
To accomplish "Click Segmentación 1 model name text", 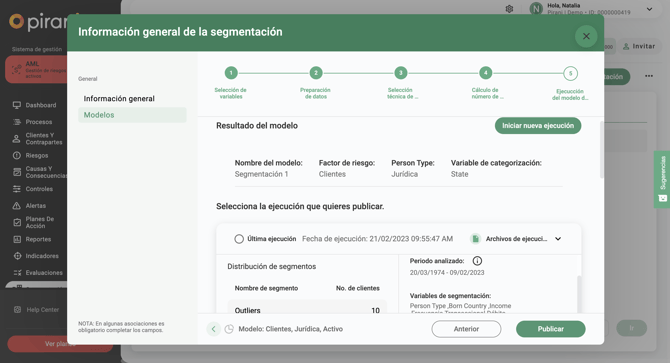I will tap(262, 174).
